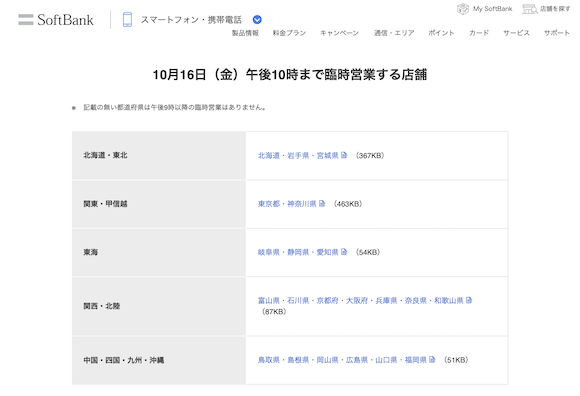Open the サービス menu
The image size is (580, 396).
point(516,33)
